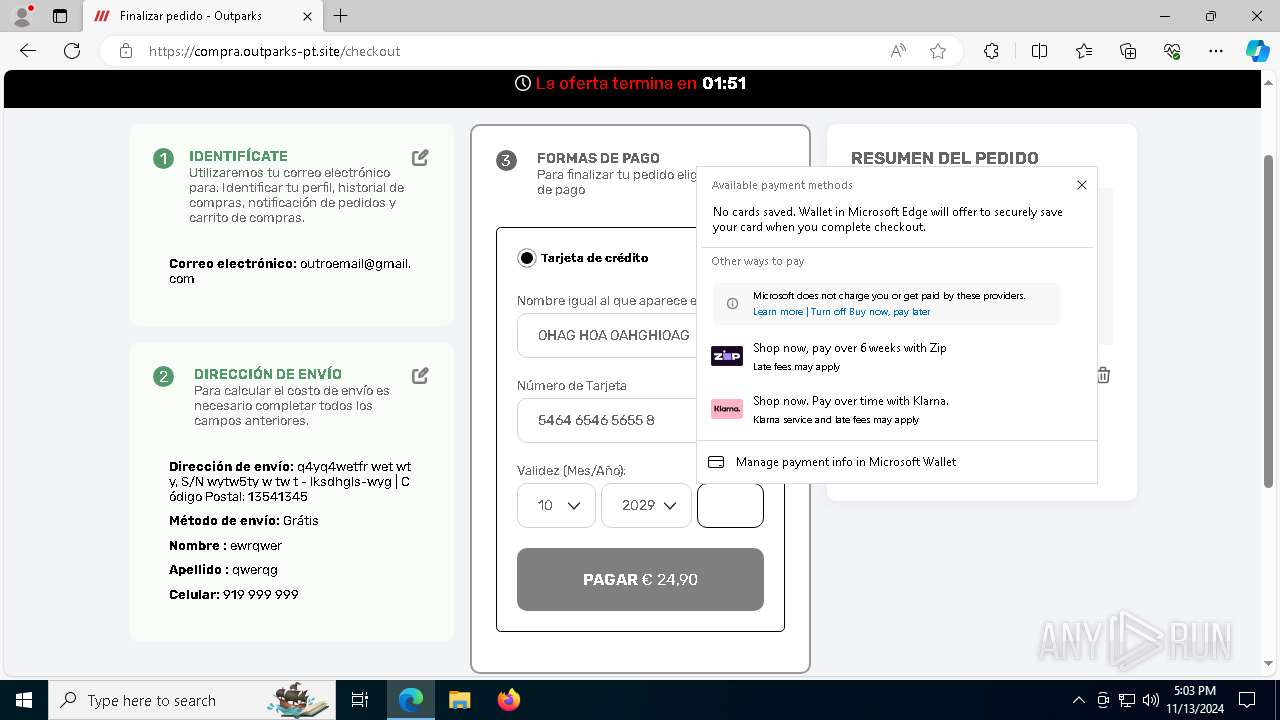The width and height of the screenshot is (1280, 720).
Task: Show hidden system tray icons
Action: [1078, 700]
